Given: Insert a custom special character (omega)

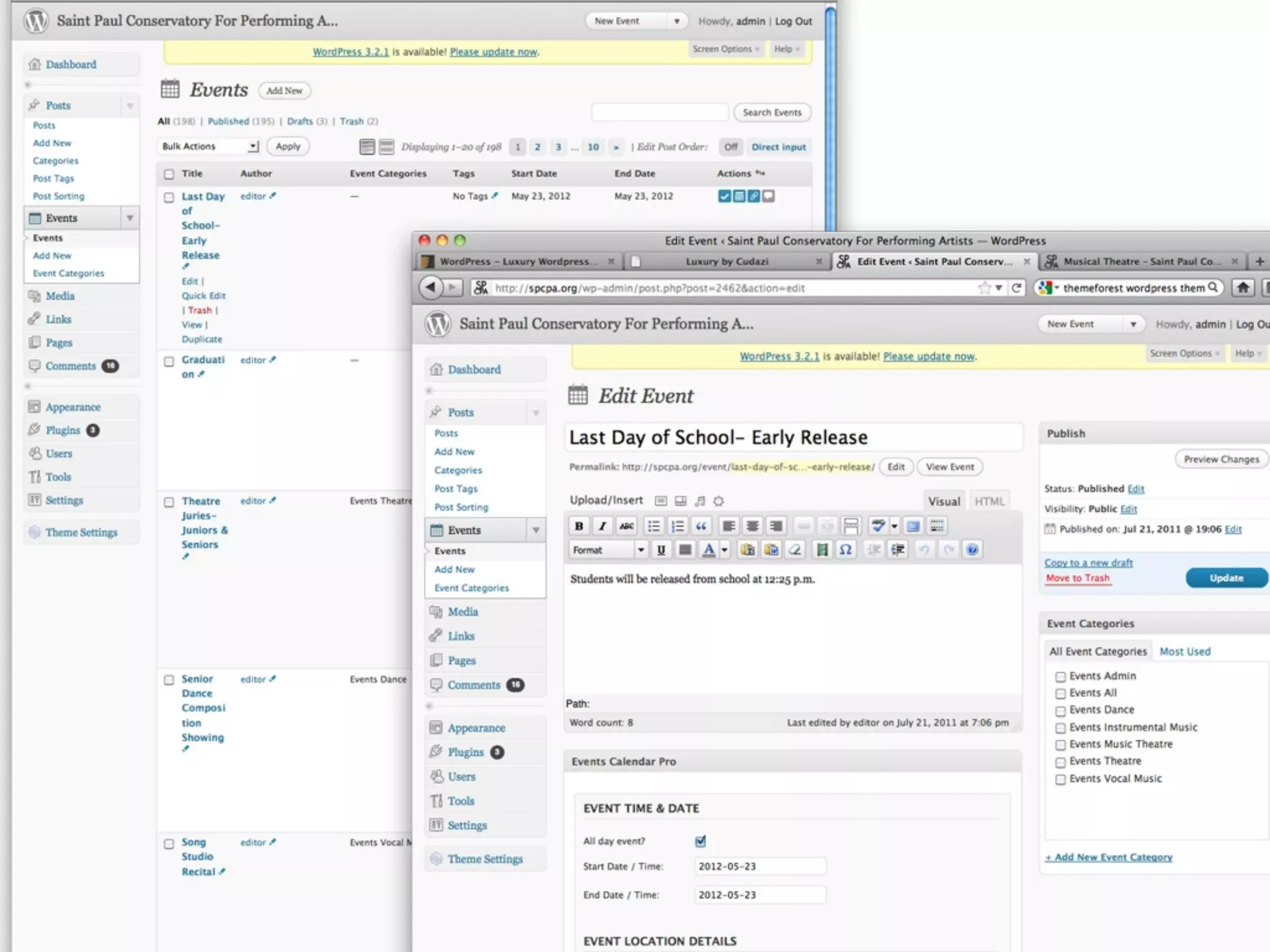Looking at the screenshot, I should [x=845, y=550].
